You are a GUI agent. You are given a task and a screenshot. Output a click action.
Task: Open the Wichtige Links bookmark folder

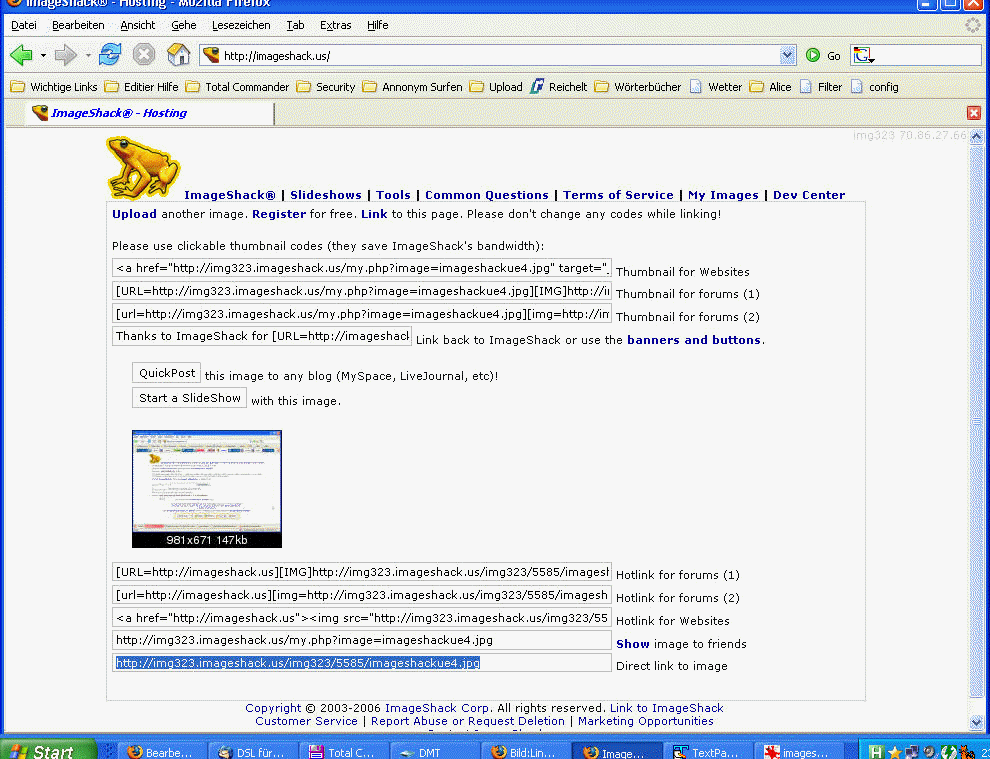point(54,87)
